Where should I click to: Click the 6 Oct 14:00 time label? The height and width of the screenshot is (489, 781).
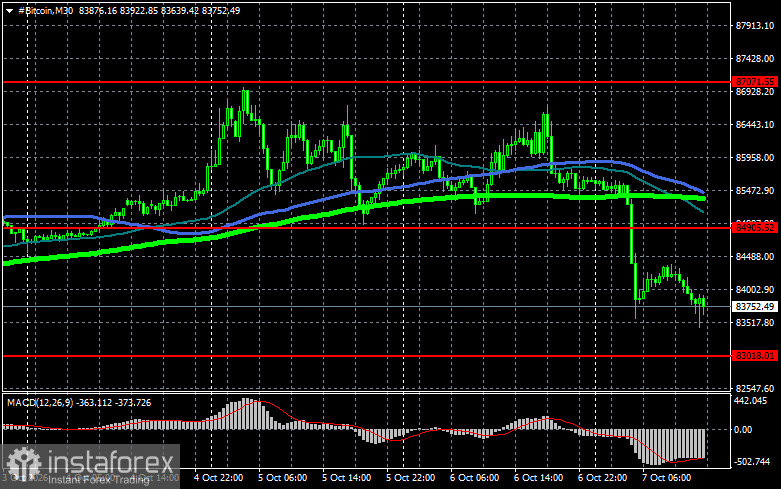coord(538,478)
